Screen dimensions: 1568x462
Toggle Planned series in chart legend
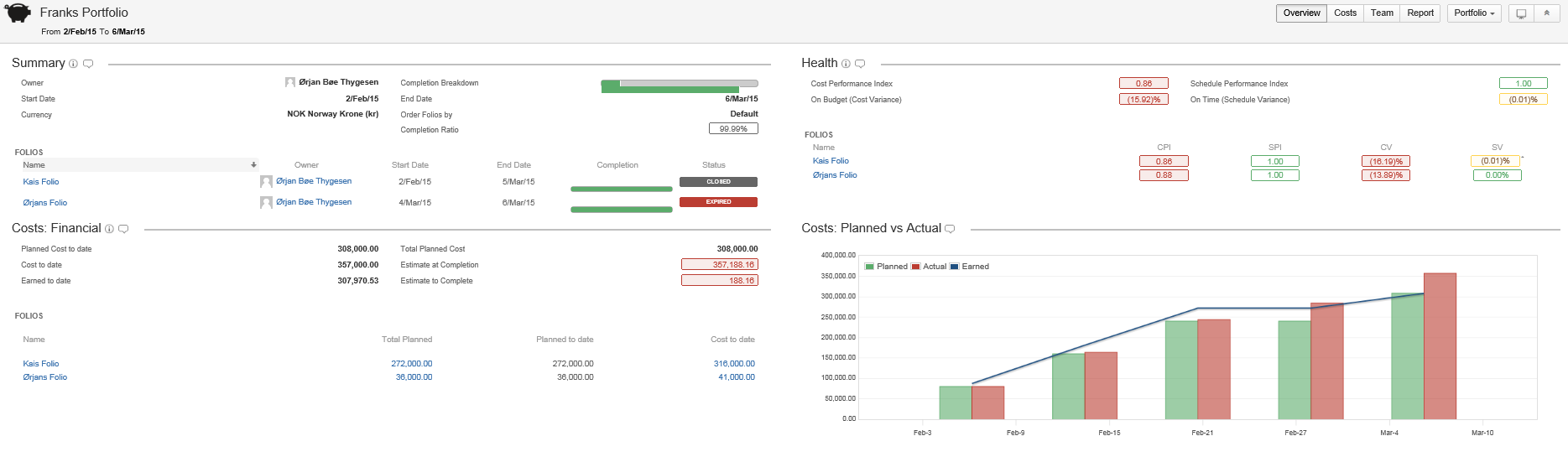pyautogui.click(x=887, y=267)
